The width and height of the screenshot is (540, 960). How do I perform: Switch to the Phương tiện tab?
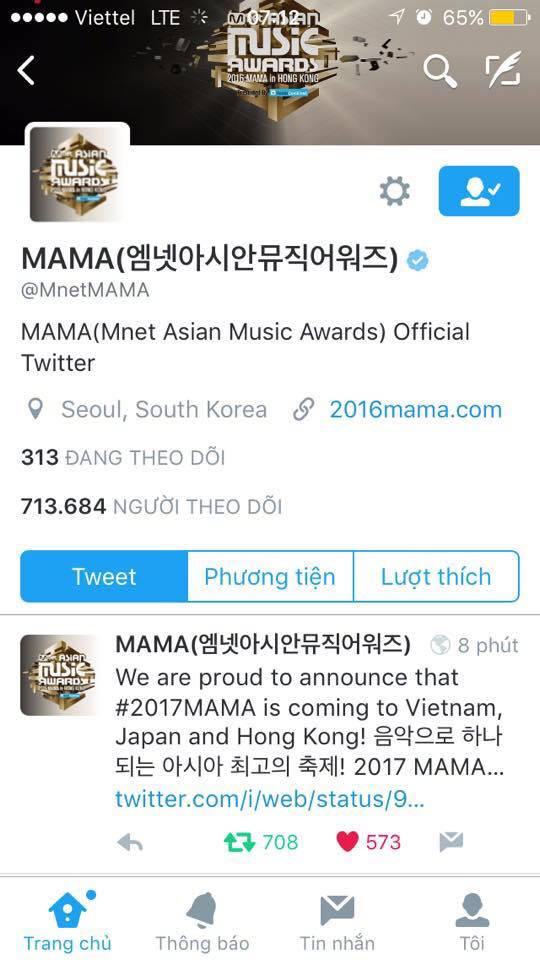[270, 577]
